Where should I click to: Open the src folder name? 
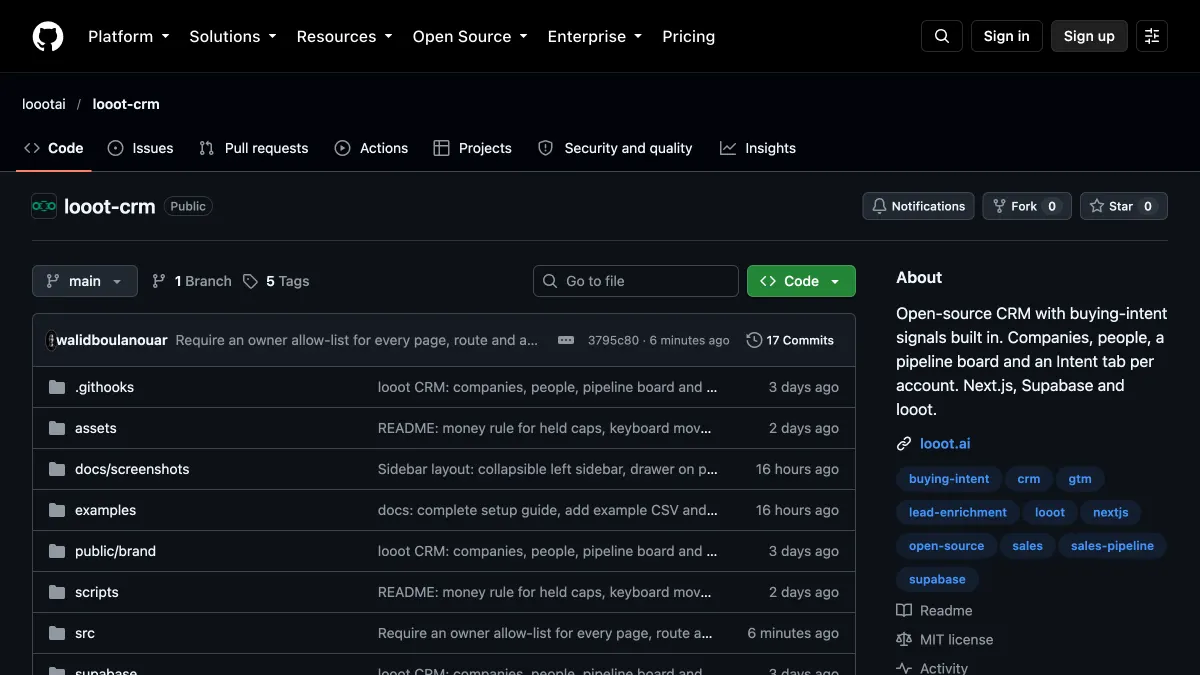(85, 633)
